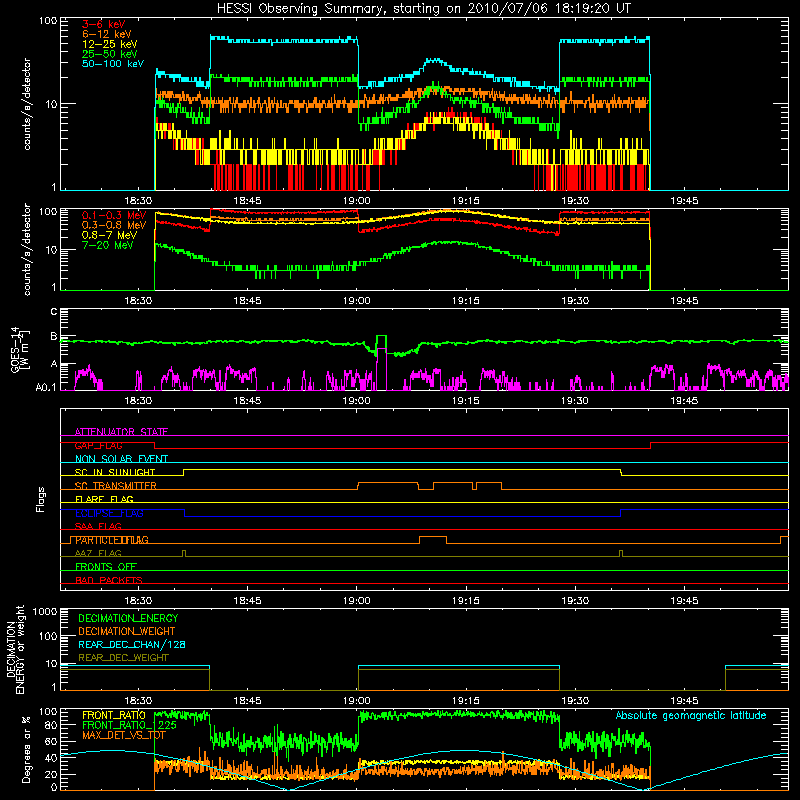The image size is (800, 800).
Task: Click the top panel counts/s/detector axis label
Action: click(27, 104)
